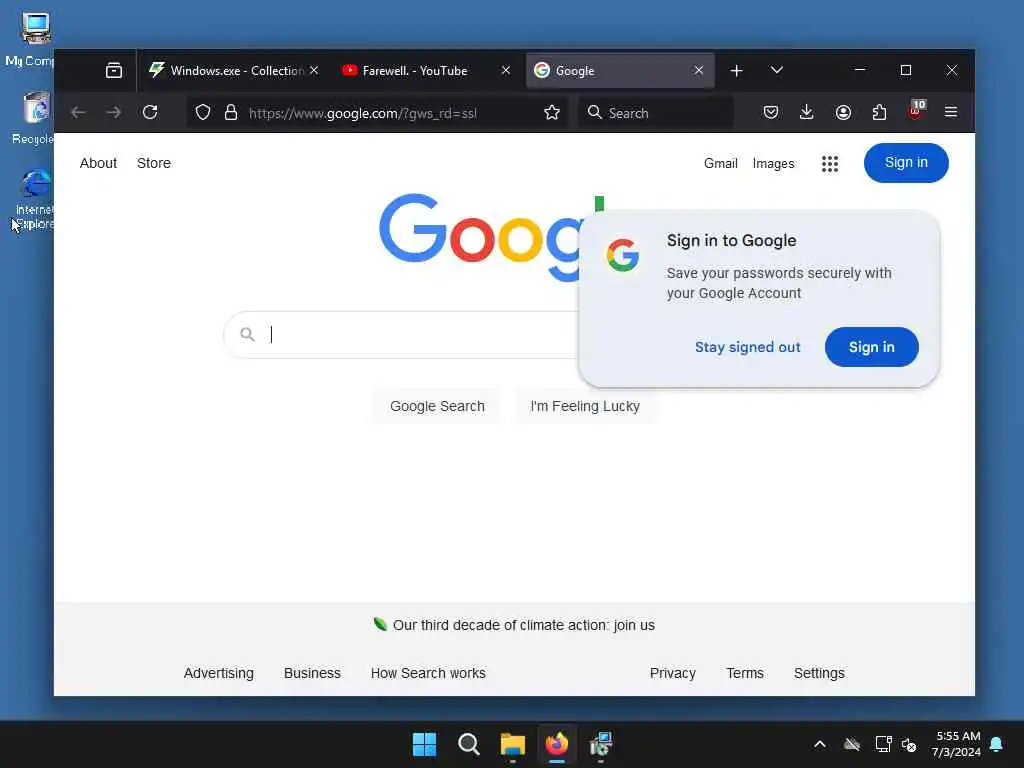Open File Explorer from taskbar
Image resolution: width=1024 pixels, height=768 pixels.
[x=513, y=744]
